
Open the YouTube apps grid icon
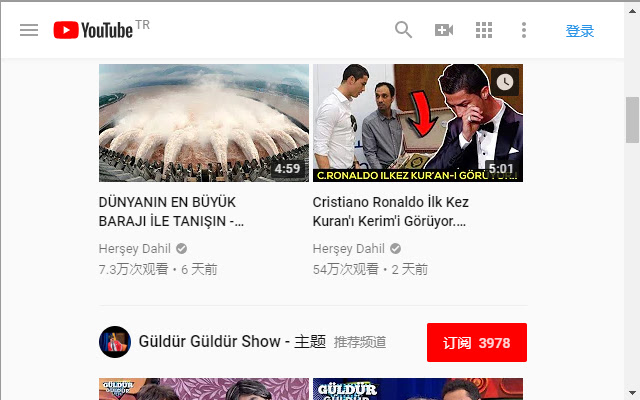pos(484,30)
